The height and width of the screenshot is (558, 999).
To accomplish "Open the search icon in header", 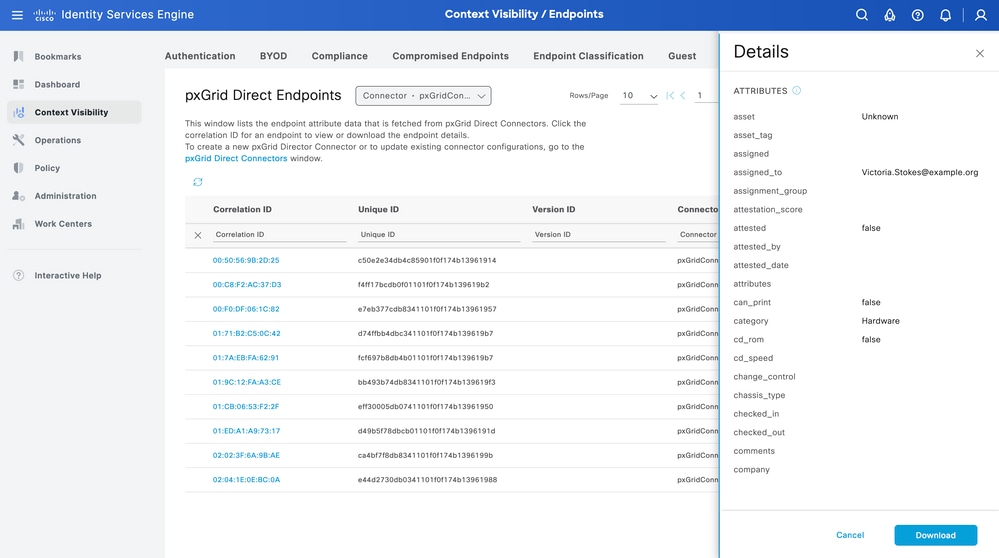I will 861,15.
